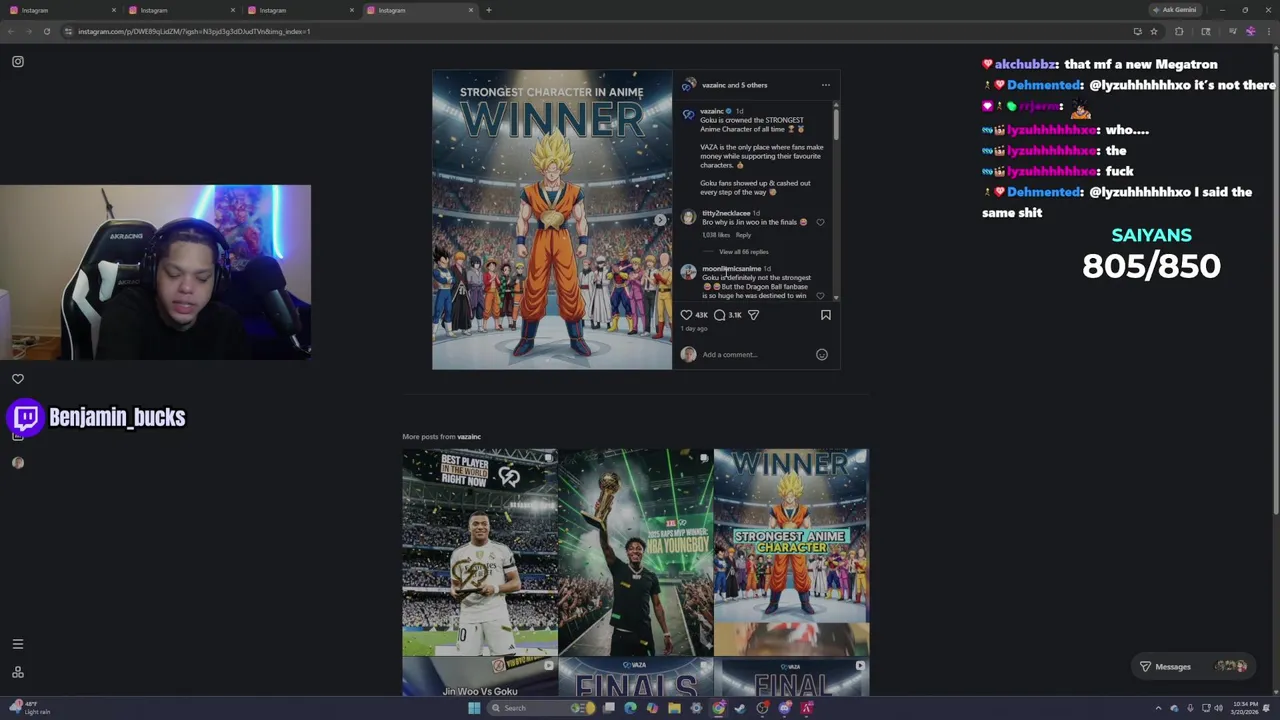
Task: Open moonlitmicsanime's profile link
Action: point(731,269)
